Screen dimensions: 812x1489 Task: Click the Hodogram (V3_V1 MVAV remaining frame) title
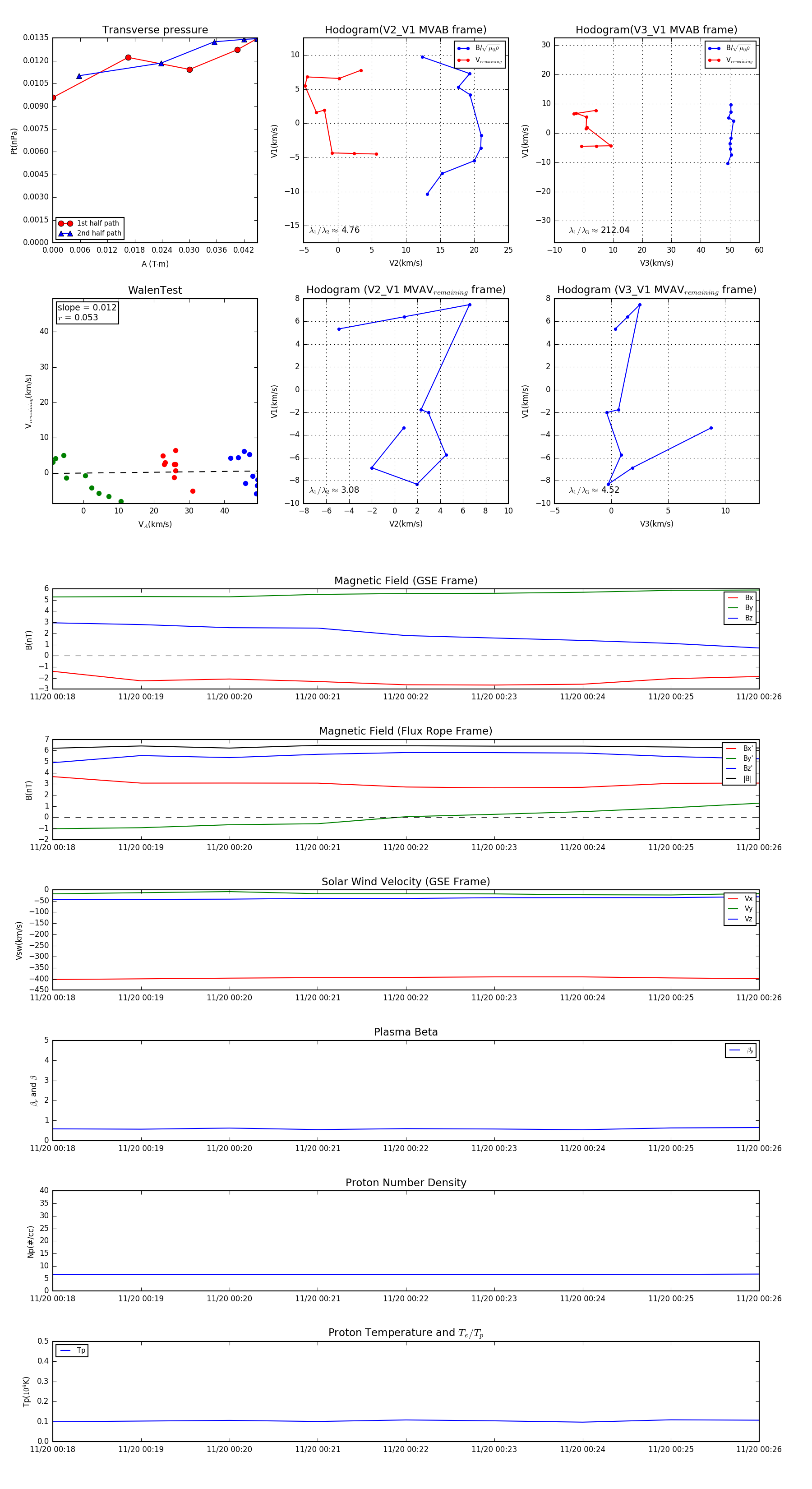click(656, 290)
